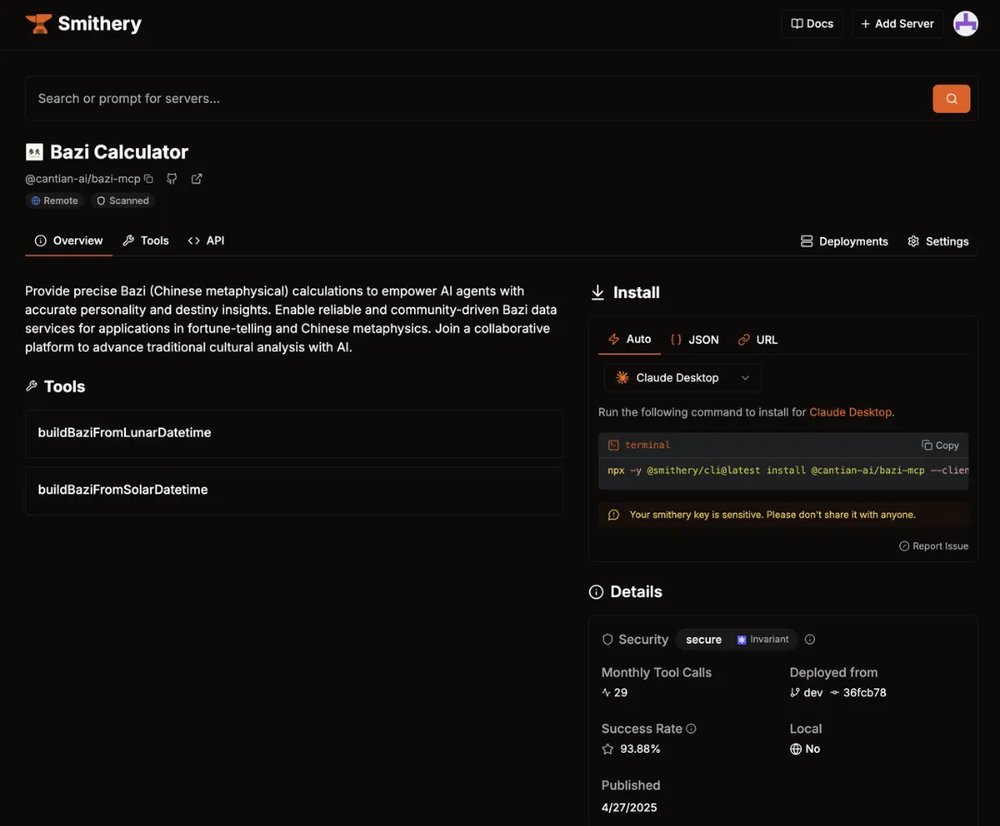This screenshot has width=1000, height=826.
Task: Expand the buildBaziFromSolarDatetime tool
Action: [x=294, y=490]
